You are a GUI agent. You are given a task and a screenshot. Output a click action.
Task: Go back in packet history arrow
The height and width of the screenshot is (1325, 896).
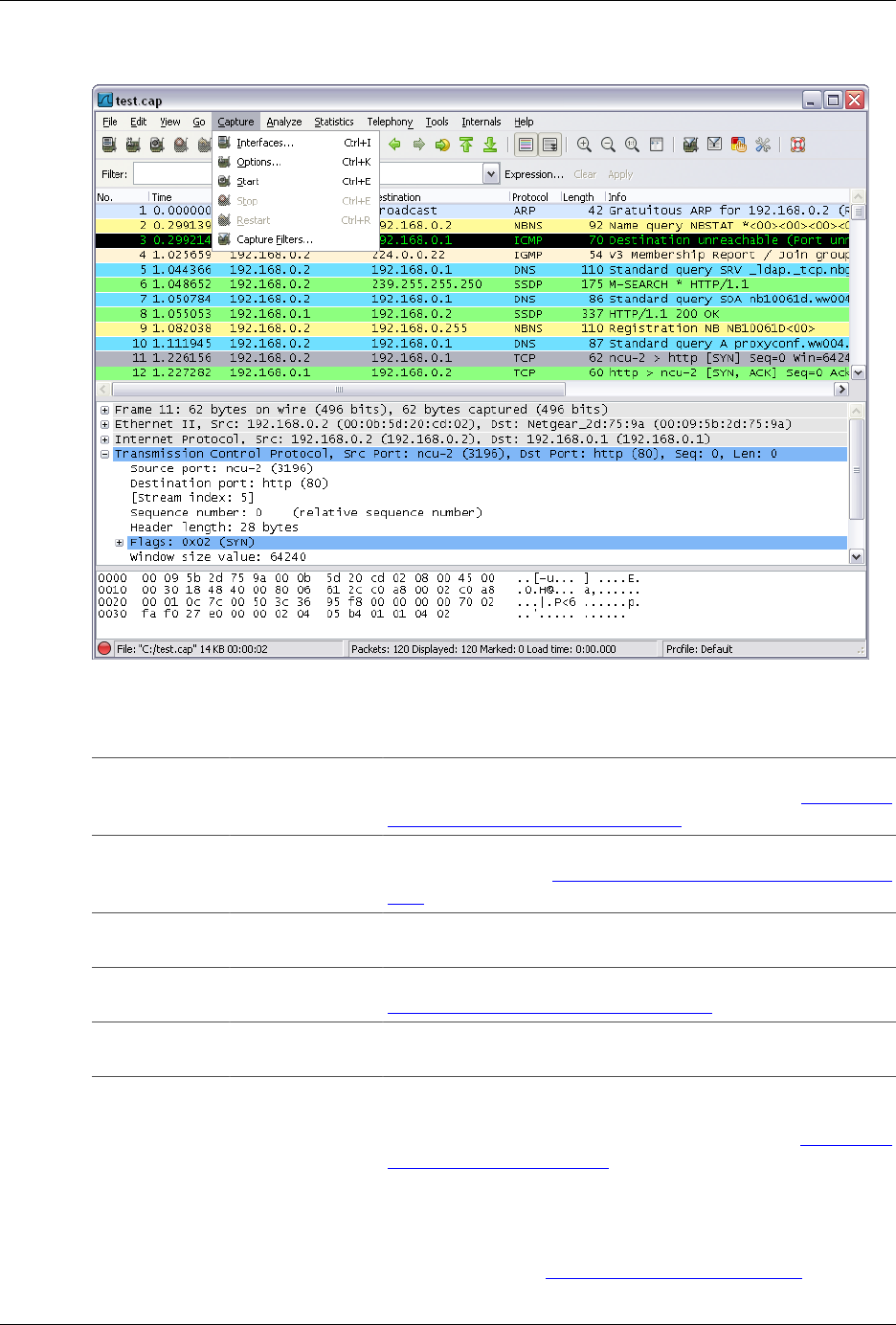click(394, 145)
